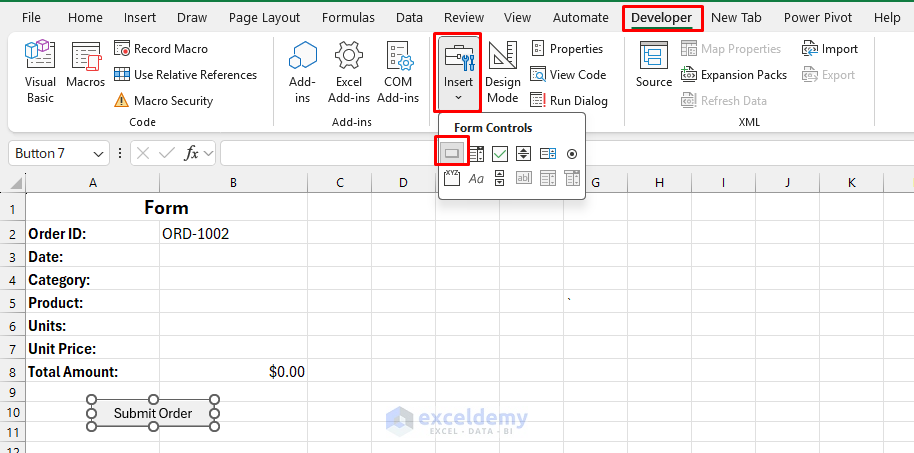The height and width of the screenshot is (453, 914).
Task: Click XML Export
Action: click(x=828, y=75)
